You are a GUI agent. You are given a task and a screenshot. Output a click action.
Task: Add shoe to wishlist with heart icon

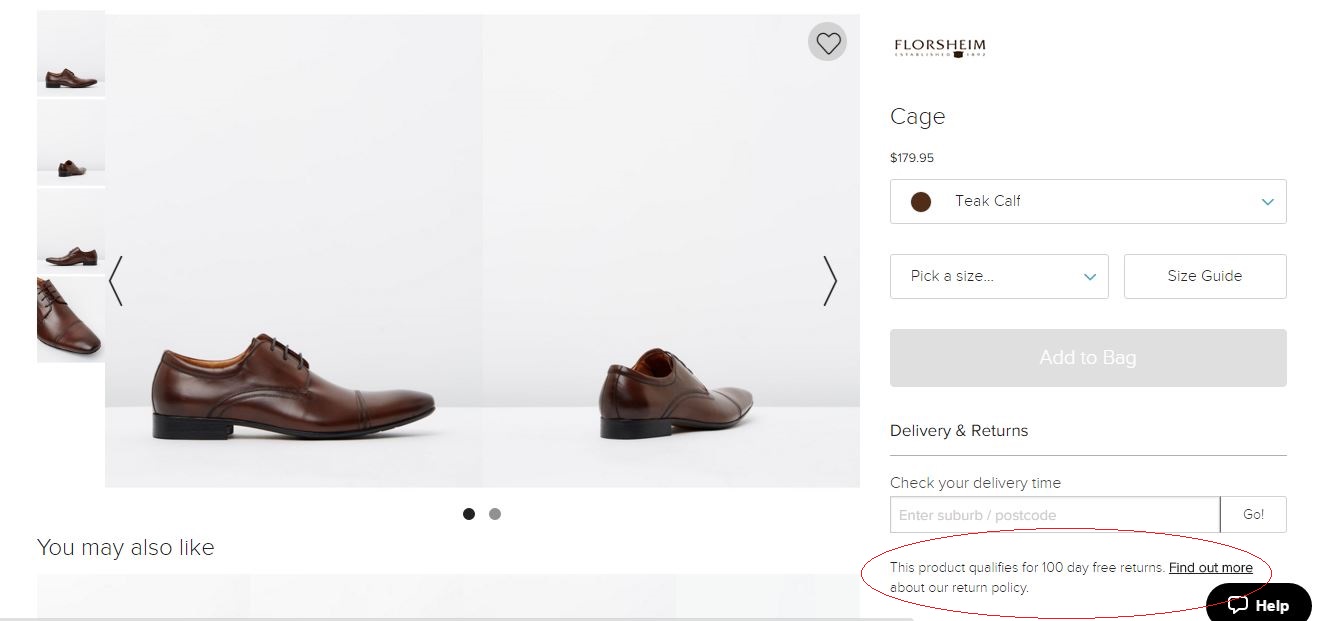(828, 42)
